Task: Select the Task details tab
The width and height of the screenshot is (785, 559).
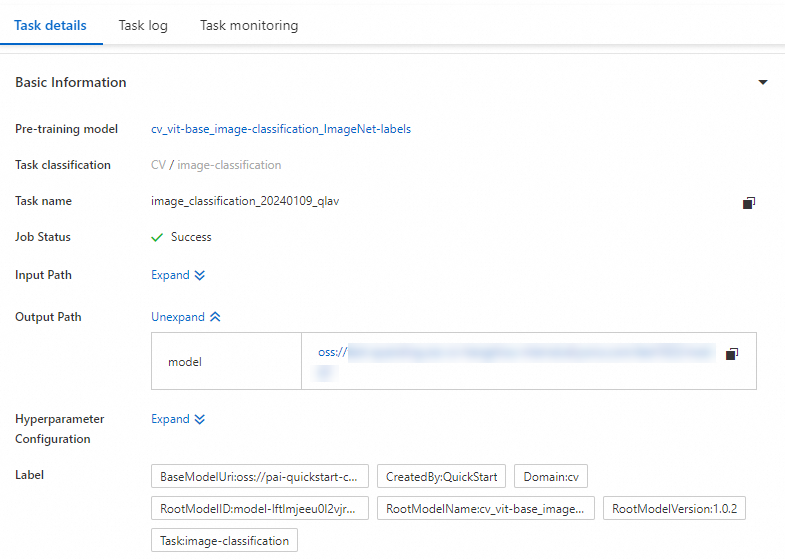Action: pyautogui.click(x=50, y=25)
